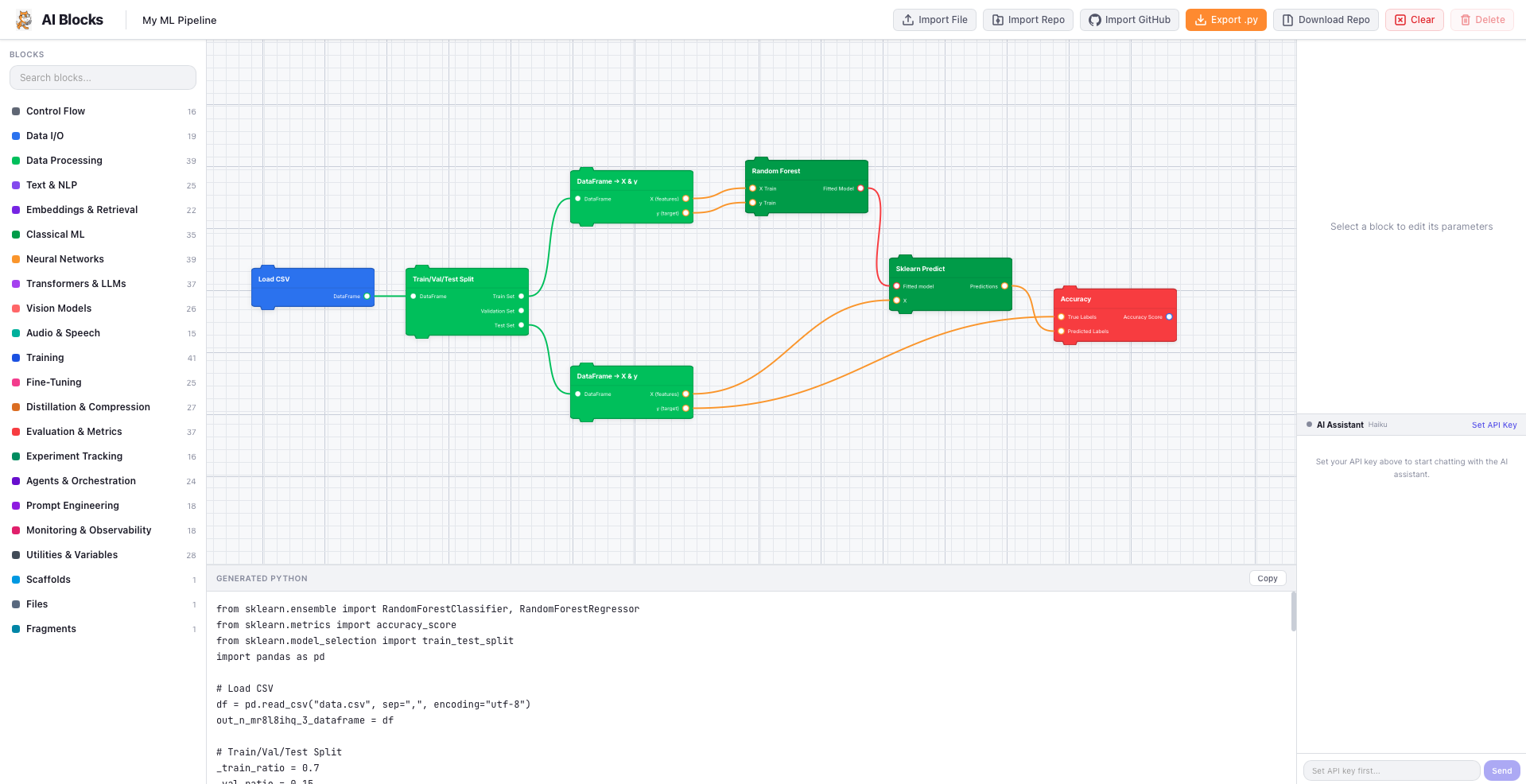Expand the Neural Networks category
The image size is (1526, 784).
tap(103, 259)
